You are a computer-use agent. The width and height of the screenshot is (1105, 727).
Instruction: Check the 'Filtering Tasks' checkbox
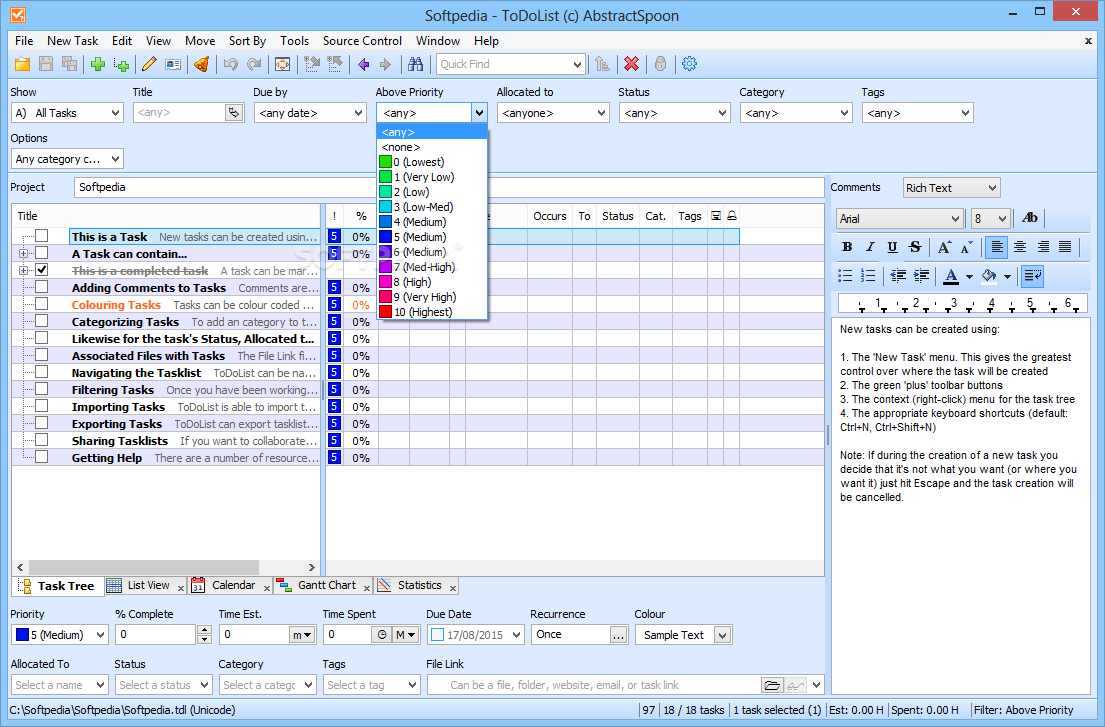point(42,389)
